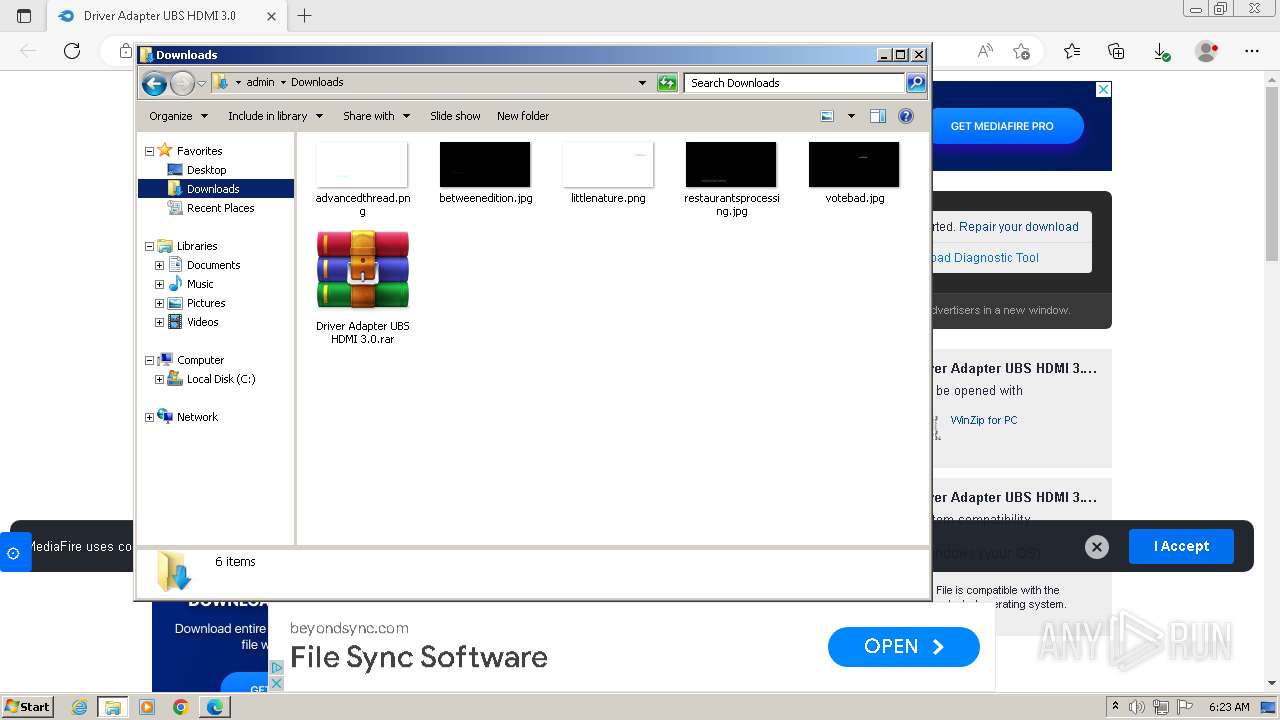Select Recent Places under Favorites
The width and height of the screenshot is (1280, 720).
[x=220, y=208]
